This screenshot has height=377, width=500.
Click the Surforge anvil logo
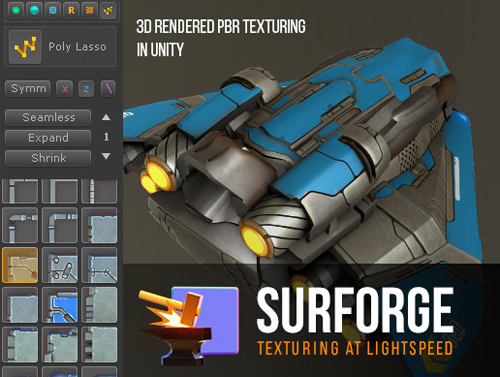tap(189, 326)
